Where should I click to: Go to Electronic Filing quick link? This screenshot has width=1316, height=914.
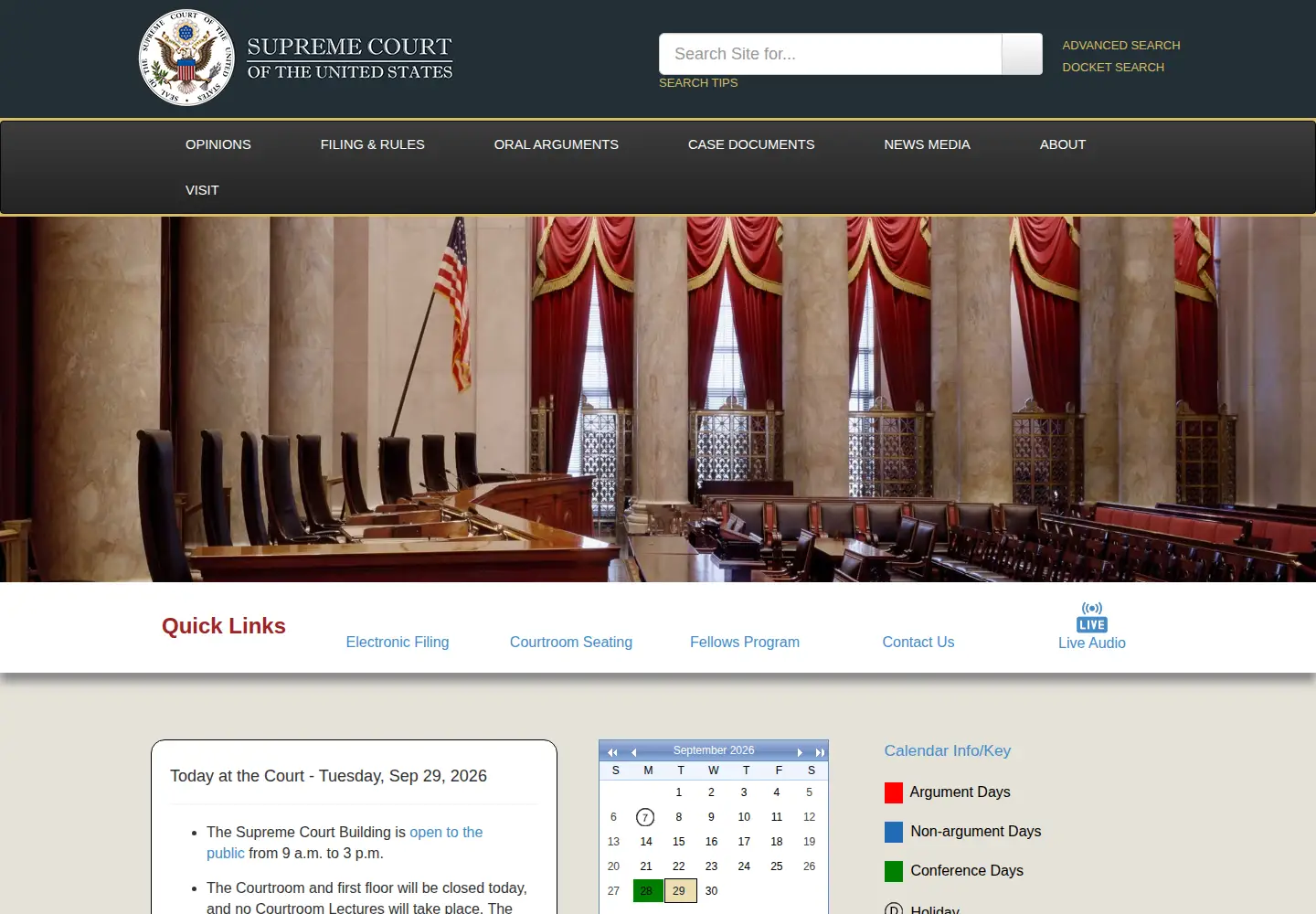[x=397, y=642]
